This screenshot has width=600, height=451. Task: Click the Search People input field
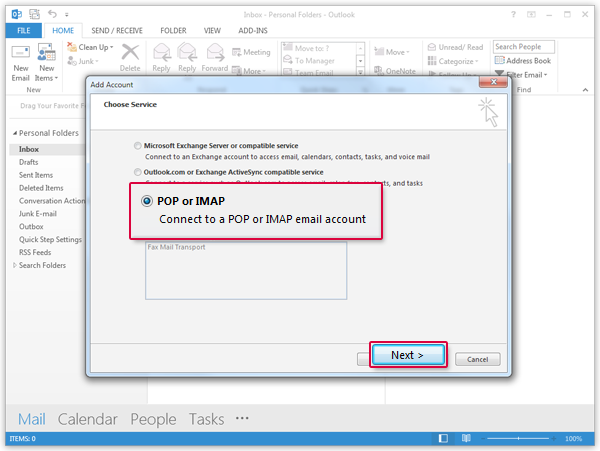[524, 47]
